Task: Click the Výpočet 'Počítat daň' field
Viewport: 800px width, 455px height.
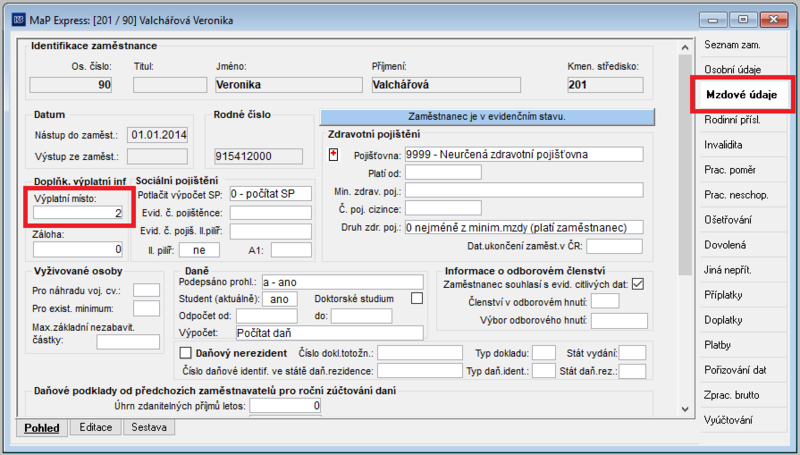Action: [x=330, y=333]
